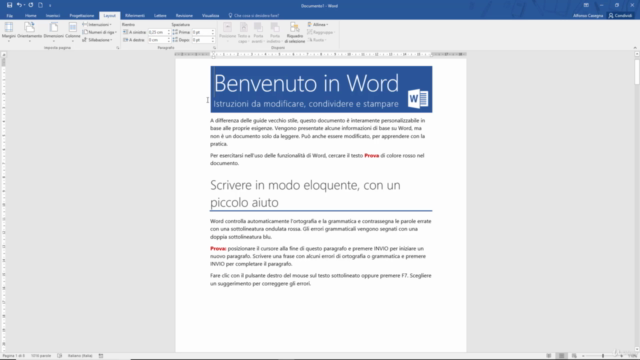Image resolution: width=640 pixels, height=360 pixels.
Task: Open the Dimensioni page size menu
Action: (x=53, y=32)
